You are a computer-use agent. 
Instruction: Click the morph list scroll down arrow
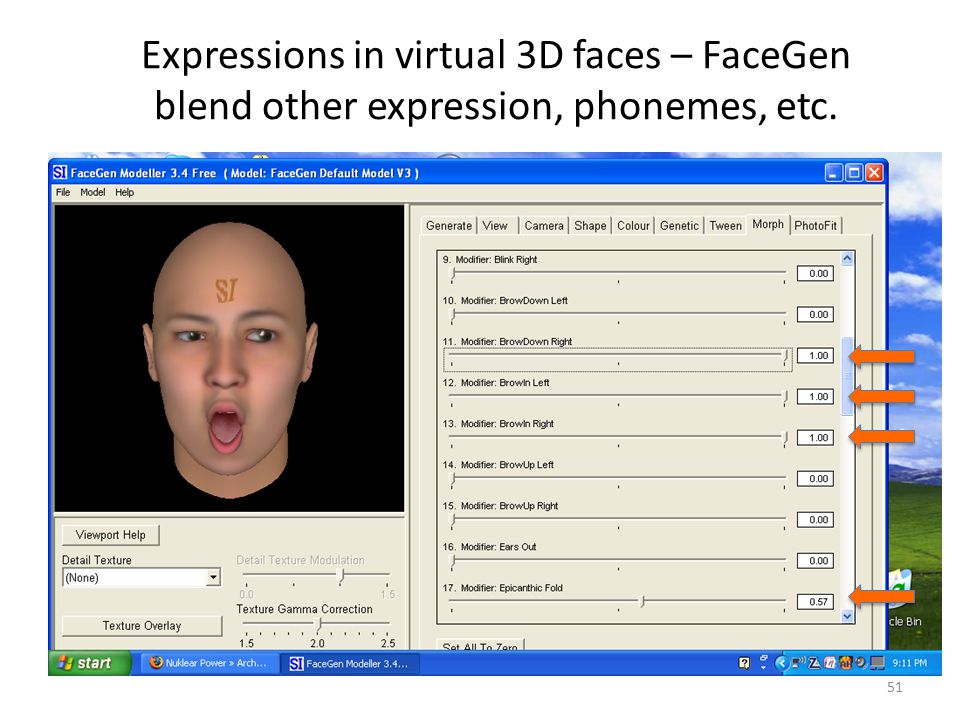pyautogui.click(x=847, y=616)
